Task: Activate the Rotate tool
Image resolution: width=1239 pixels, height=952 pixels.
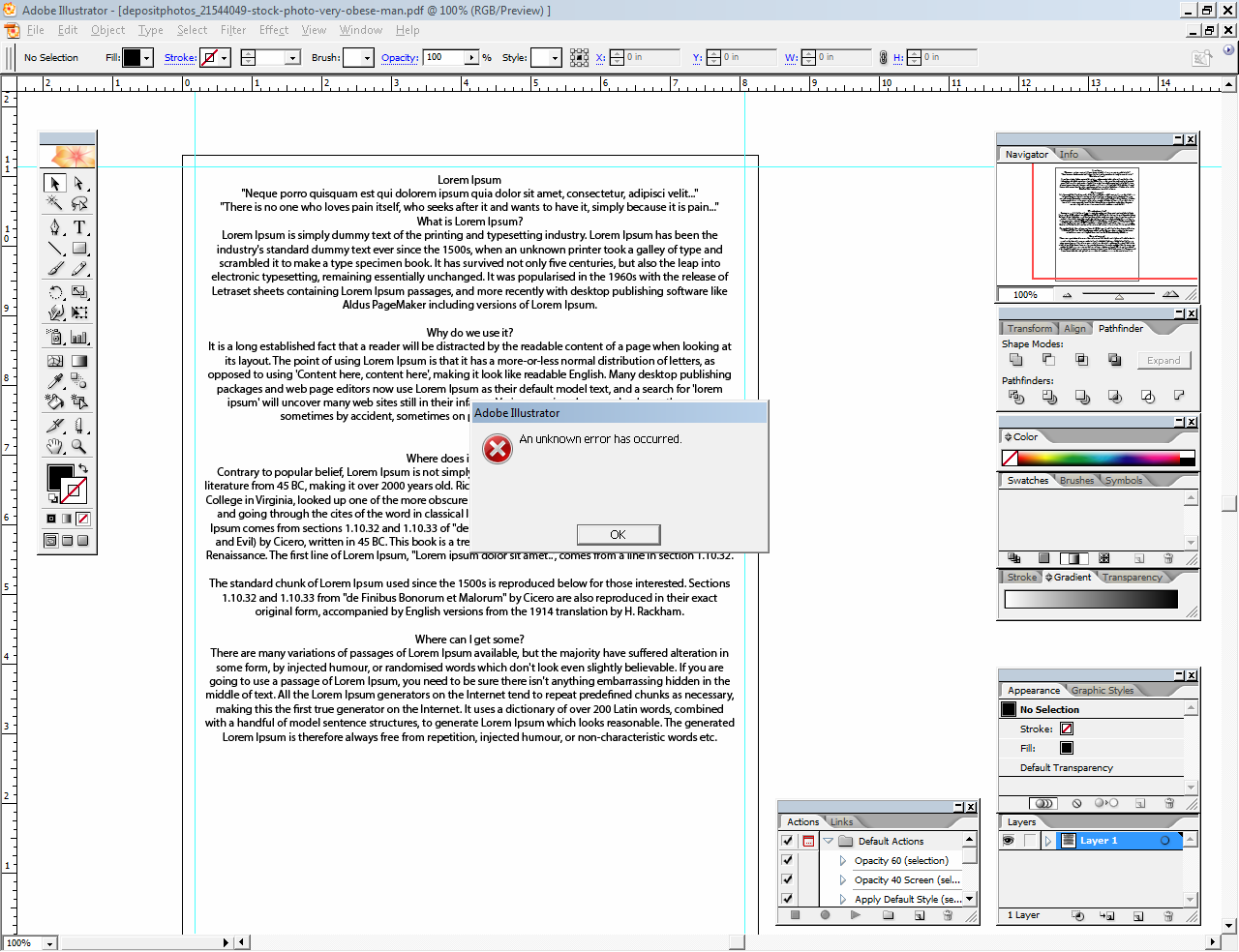Action: click(x=55, y=292)
